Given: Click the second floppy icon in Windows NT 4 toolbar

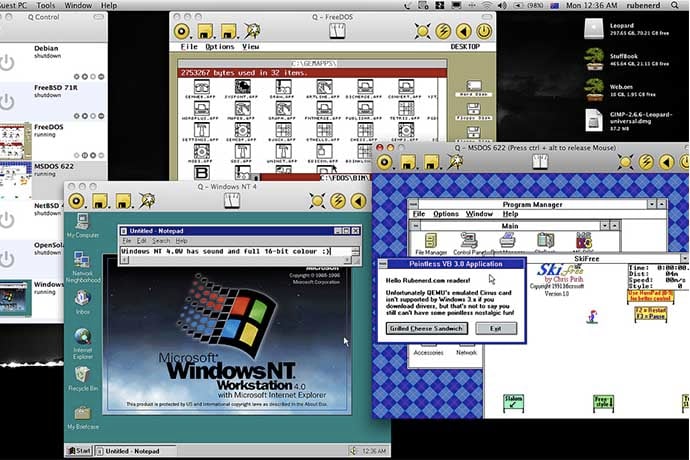Looking at the screenshot, I should tap(123, 201).
